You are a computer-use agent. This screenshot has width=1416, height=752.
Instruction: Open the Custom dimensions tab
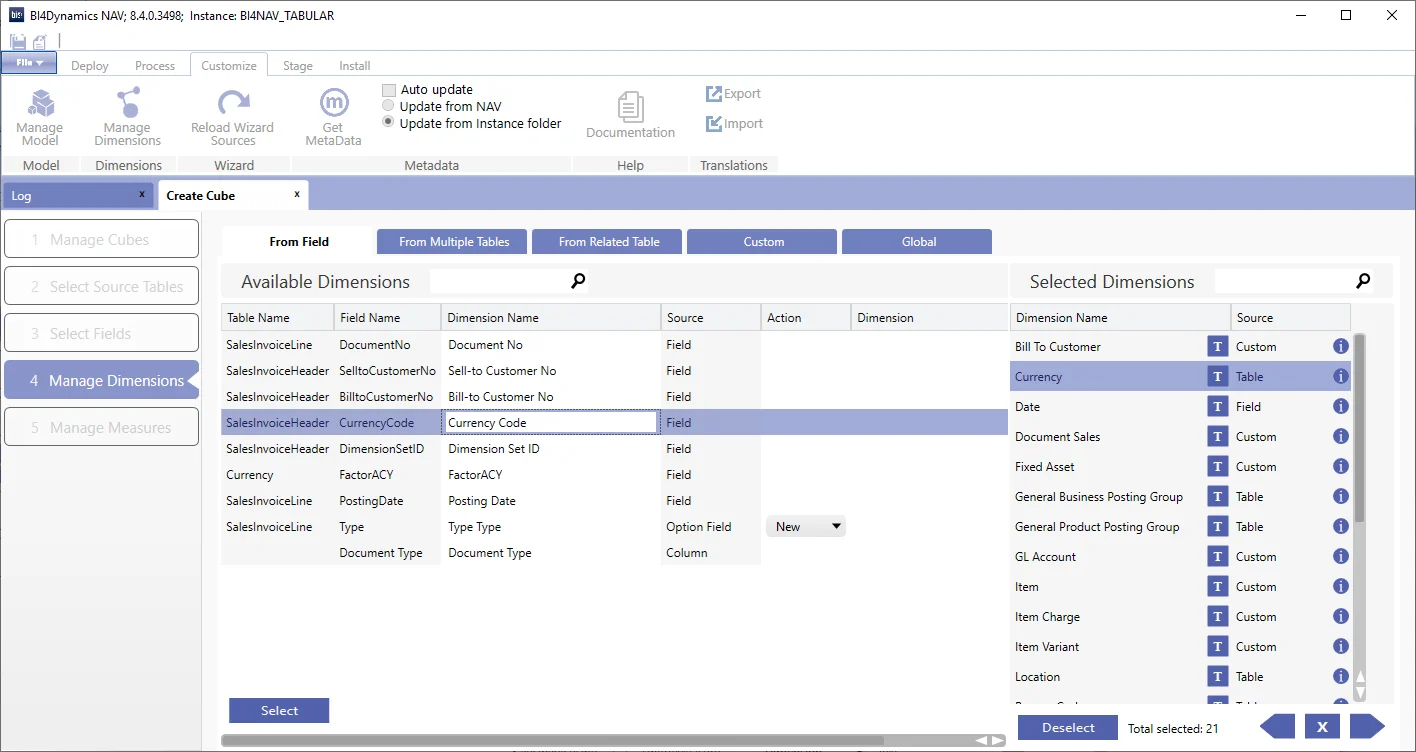(x=764, y=242)
